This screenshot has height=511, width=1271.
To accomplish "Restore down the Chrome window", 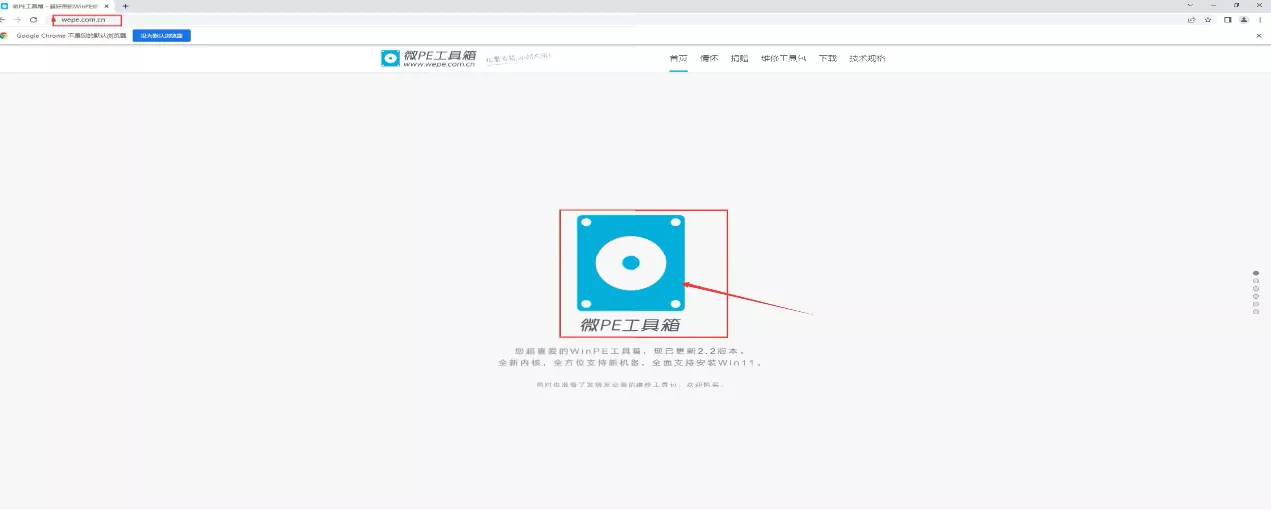I will point(1236,5).
